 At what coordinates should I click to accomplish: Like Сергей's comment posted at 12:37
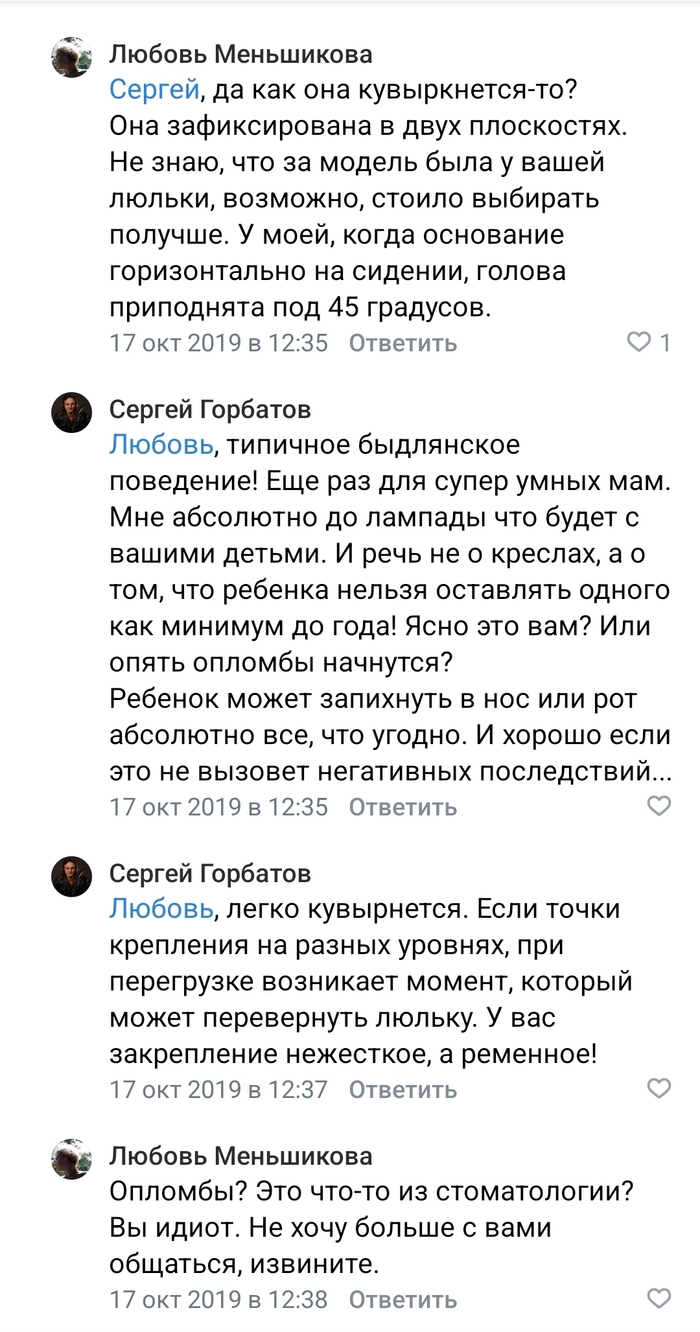(x=659, y=1089)
